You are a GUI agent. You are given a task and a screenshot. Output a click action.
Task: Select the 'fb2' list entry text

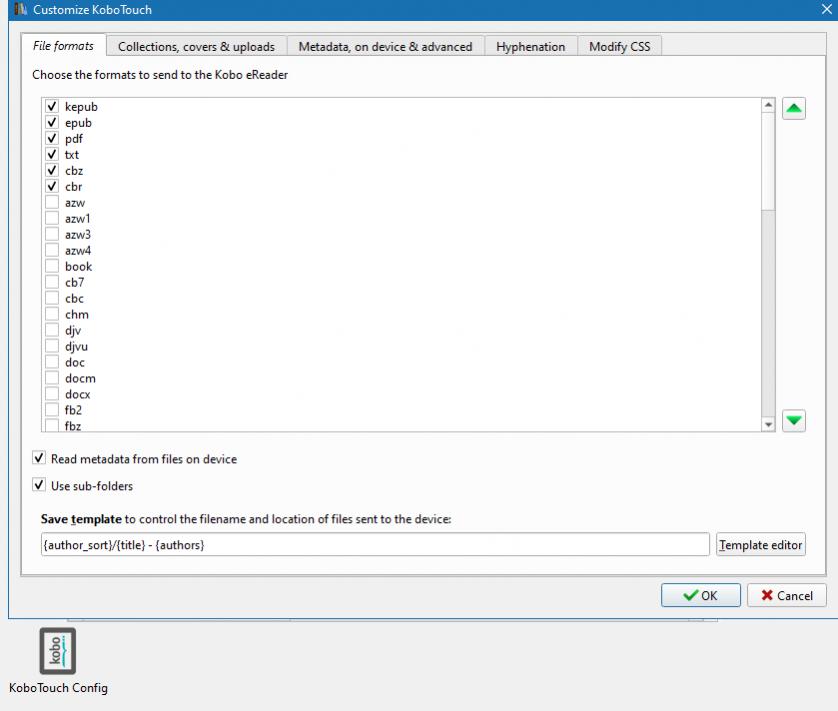[x=73, y=410]
